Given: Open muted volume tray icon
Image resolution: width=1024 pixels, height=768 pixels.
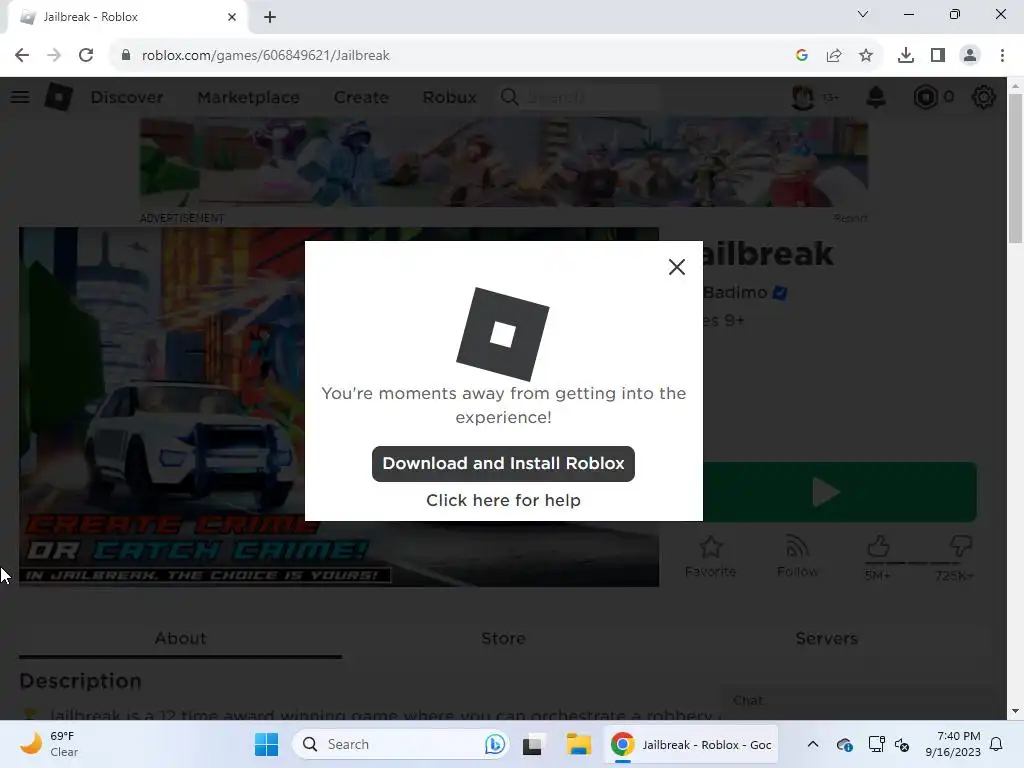Looking at the screenshot, I should tap(902, 744).
